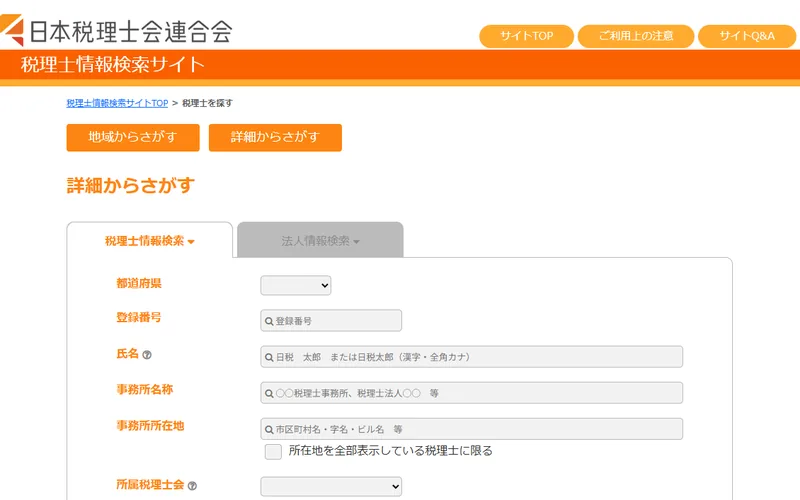This screenshot has height=500, width=800.
Task: Click the magnifier icon in 事務所名称 field
Action: [269, 393]
